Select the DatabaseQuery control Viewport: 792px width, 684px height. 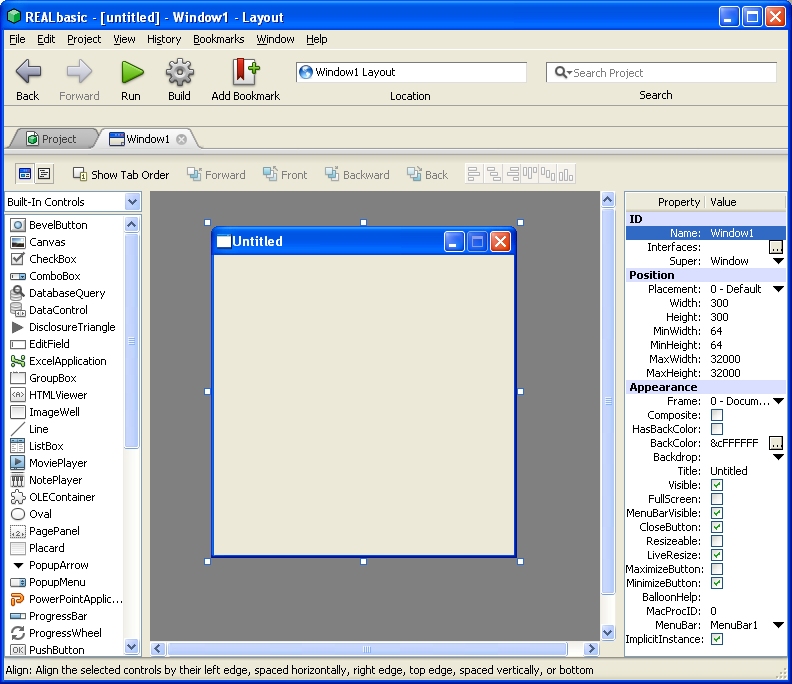tap(58, 293)
